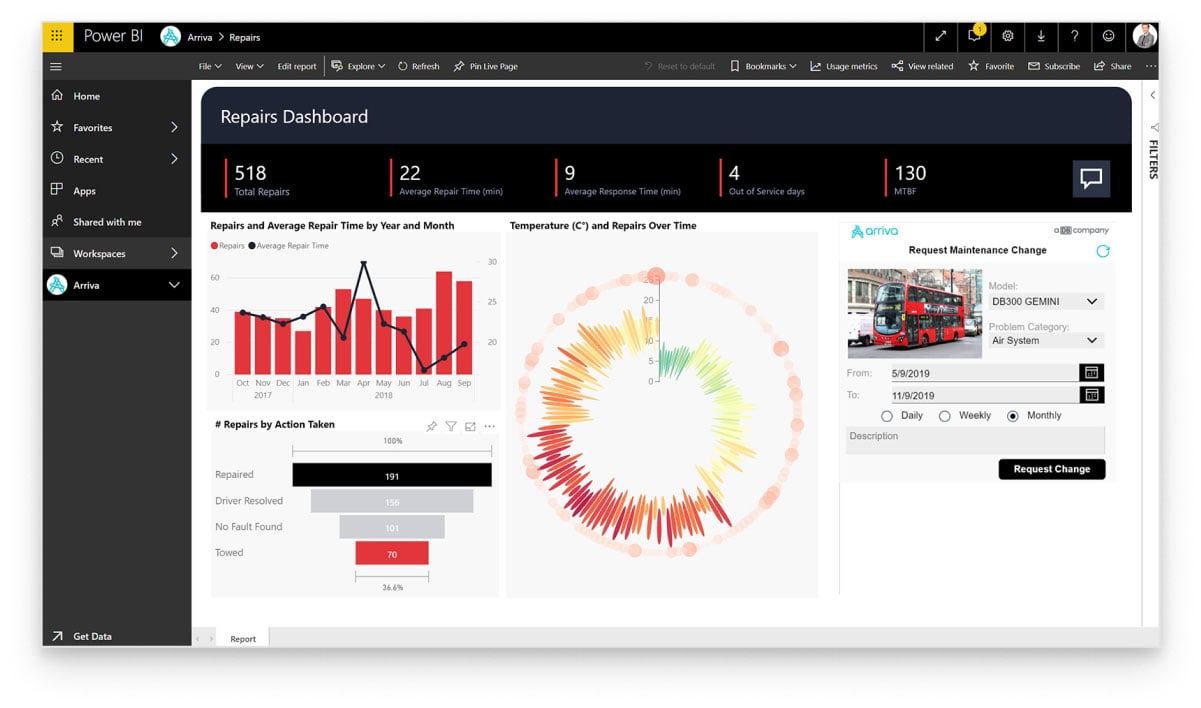Open the Problem Category dropdown
Screen dimensions: 1201x708
coord(1045,340)
